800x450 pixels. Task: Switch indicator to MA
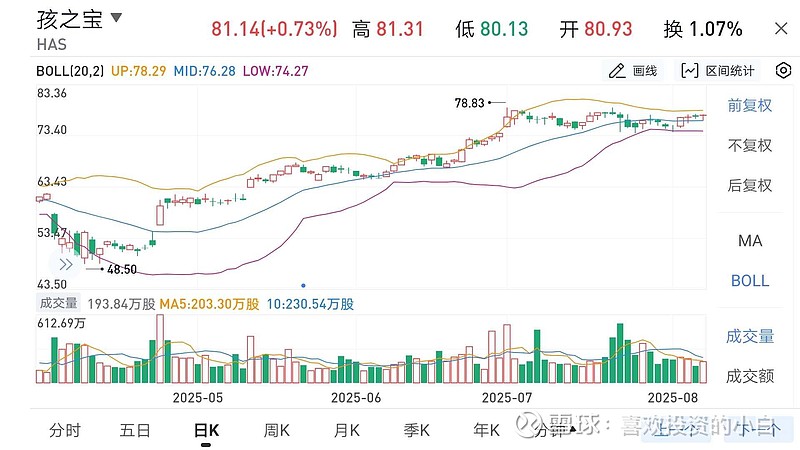[749, 241]
